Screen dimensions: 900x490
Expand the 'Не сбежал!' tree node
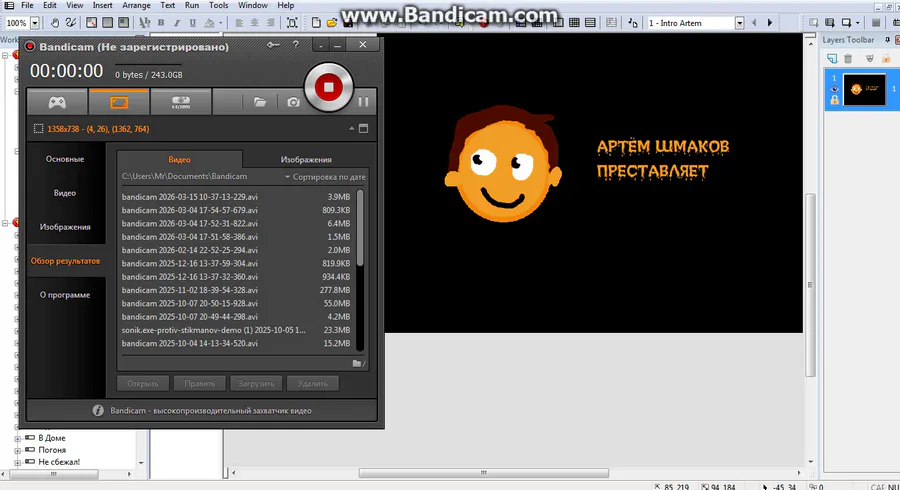[18, 462]
